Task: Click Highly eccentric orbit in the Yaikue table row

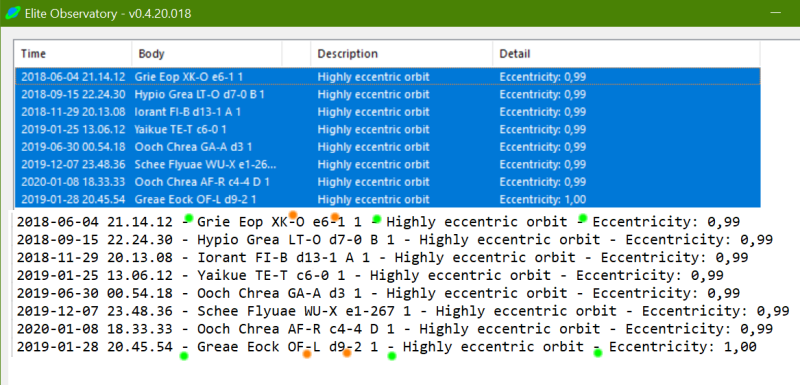Action: [x=373, y=130]
